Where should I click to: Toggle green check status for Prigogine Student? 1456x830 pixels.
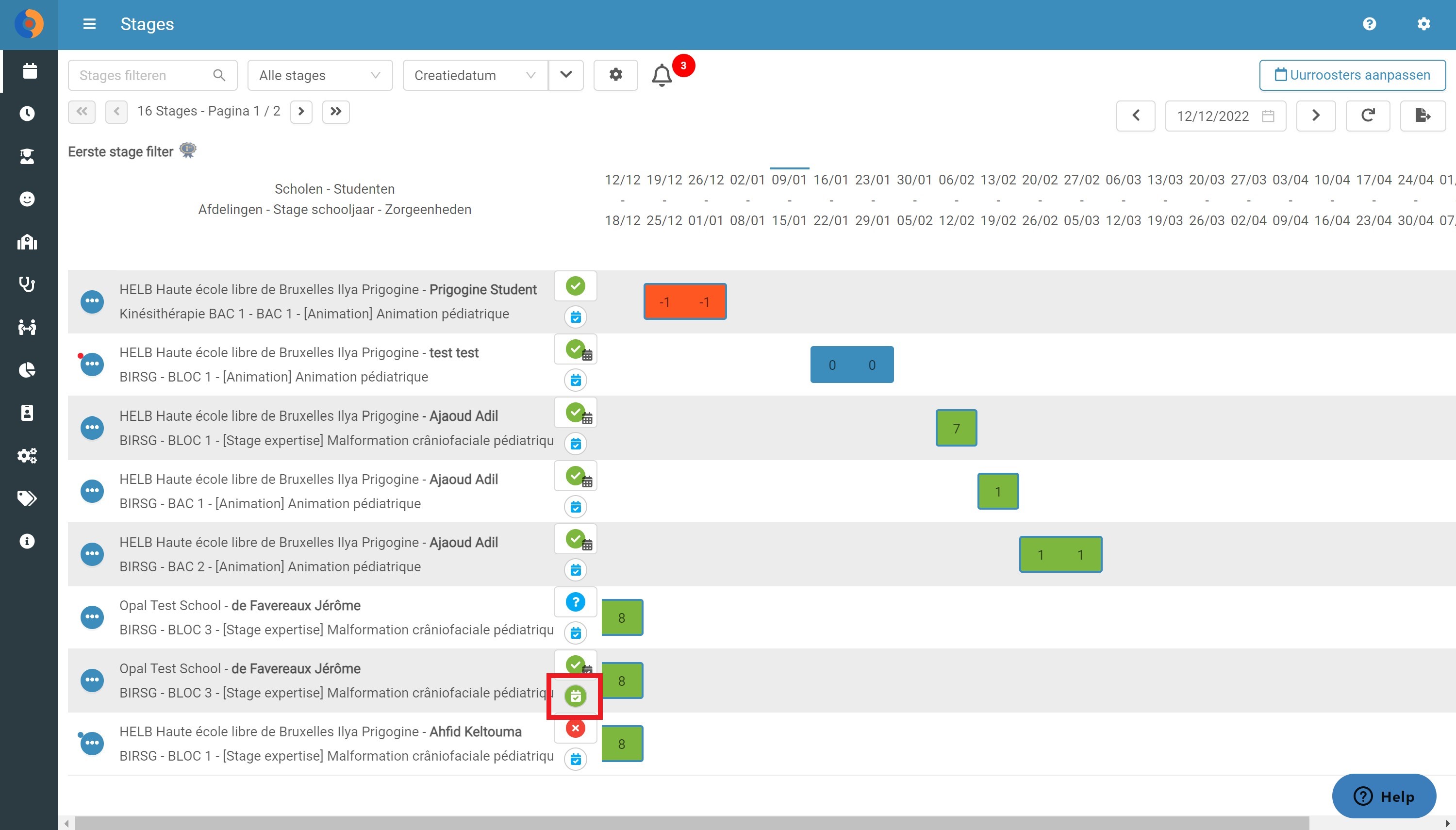[575, 285]
